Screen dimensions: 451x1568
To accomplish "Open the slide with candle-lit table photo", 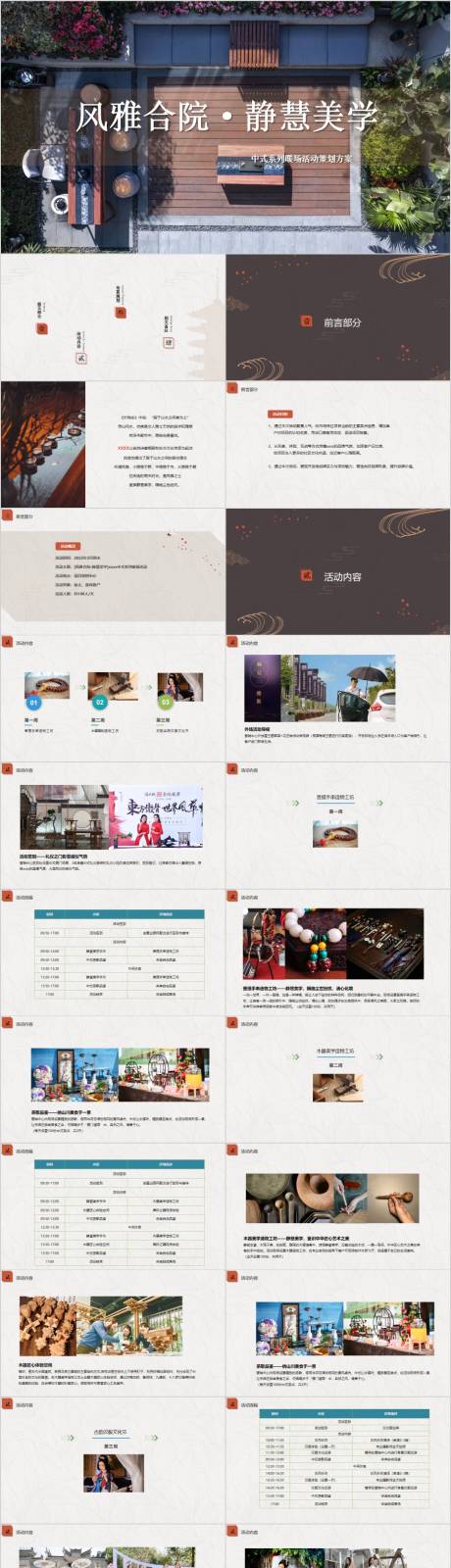I will pos(113,444).
